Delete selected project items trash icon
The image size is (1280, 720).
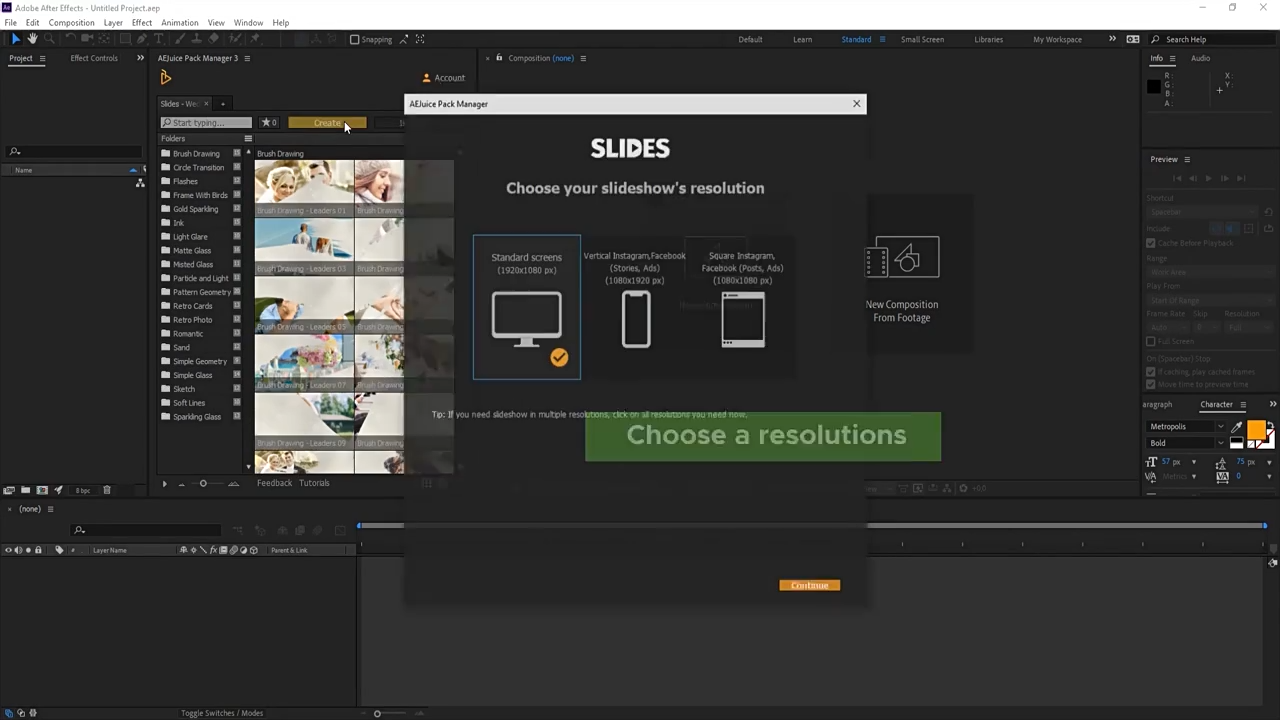[107, 490]
